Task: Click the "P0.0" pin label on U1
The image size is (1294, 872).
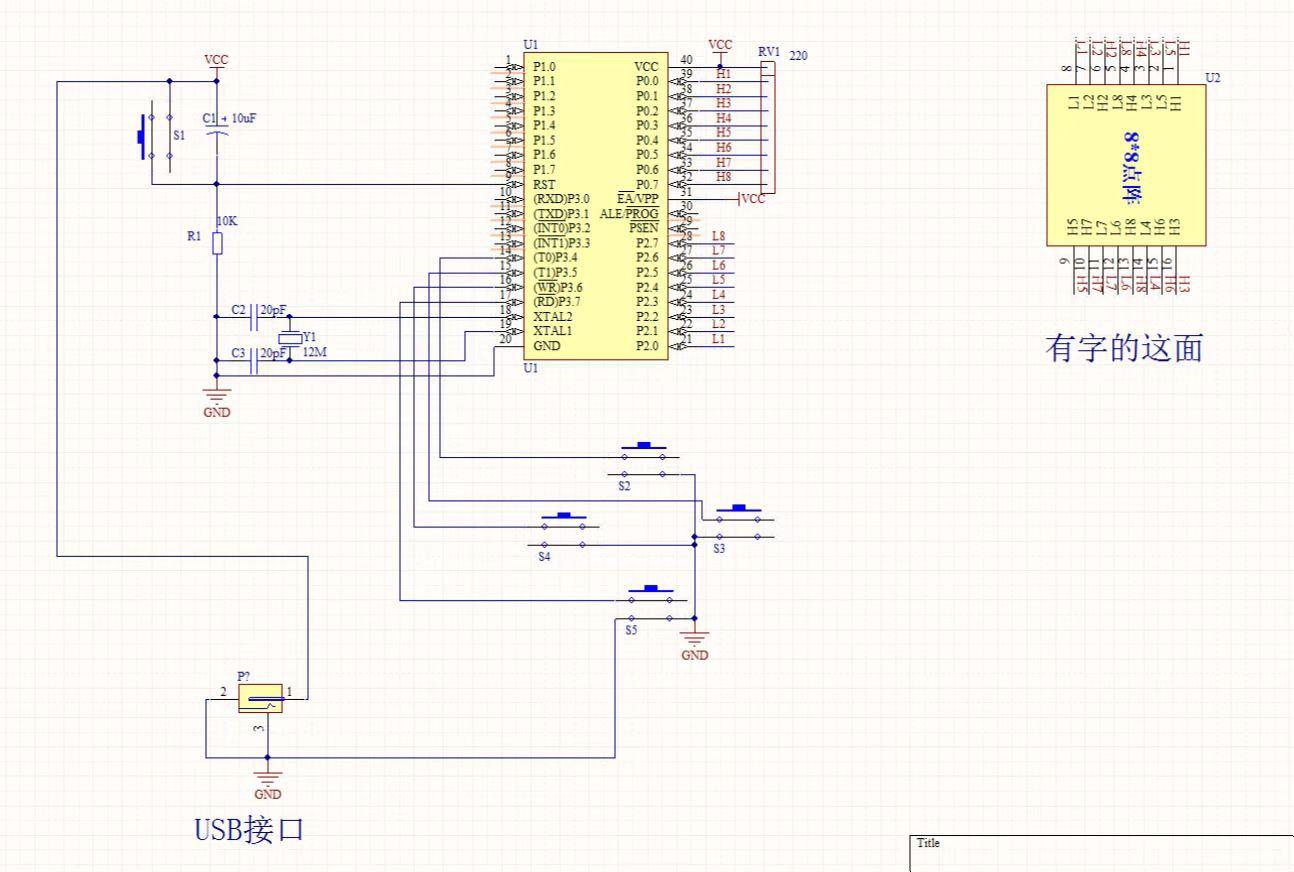Action: [x=647, y=81]
